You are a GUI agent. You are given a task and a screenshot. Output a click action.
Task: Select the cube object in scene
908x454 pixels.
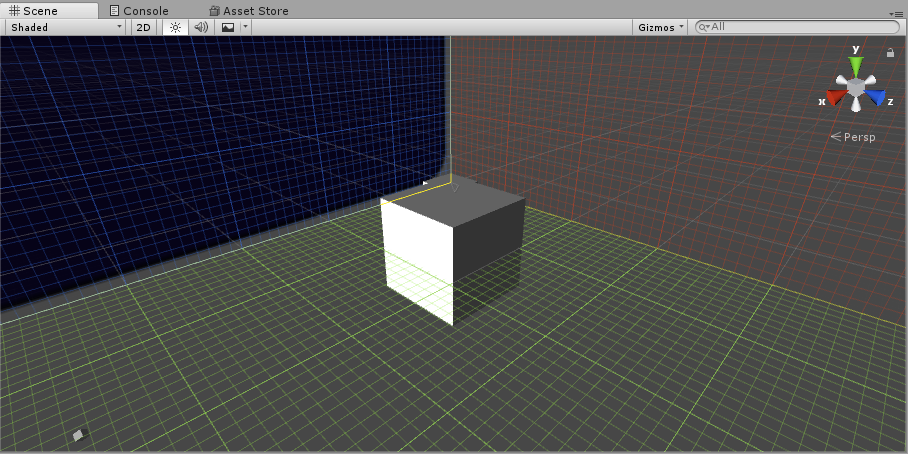pos(452,249)
